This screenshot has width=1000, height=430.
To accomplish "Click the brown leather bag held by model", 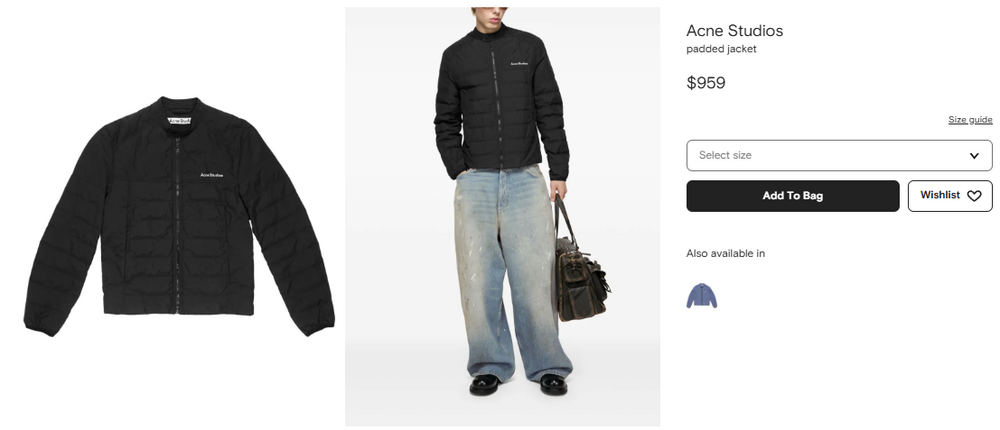I will click(581, 274).
